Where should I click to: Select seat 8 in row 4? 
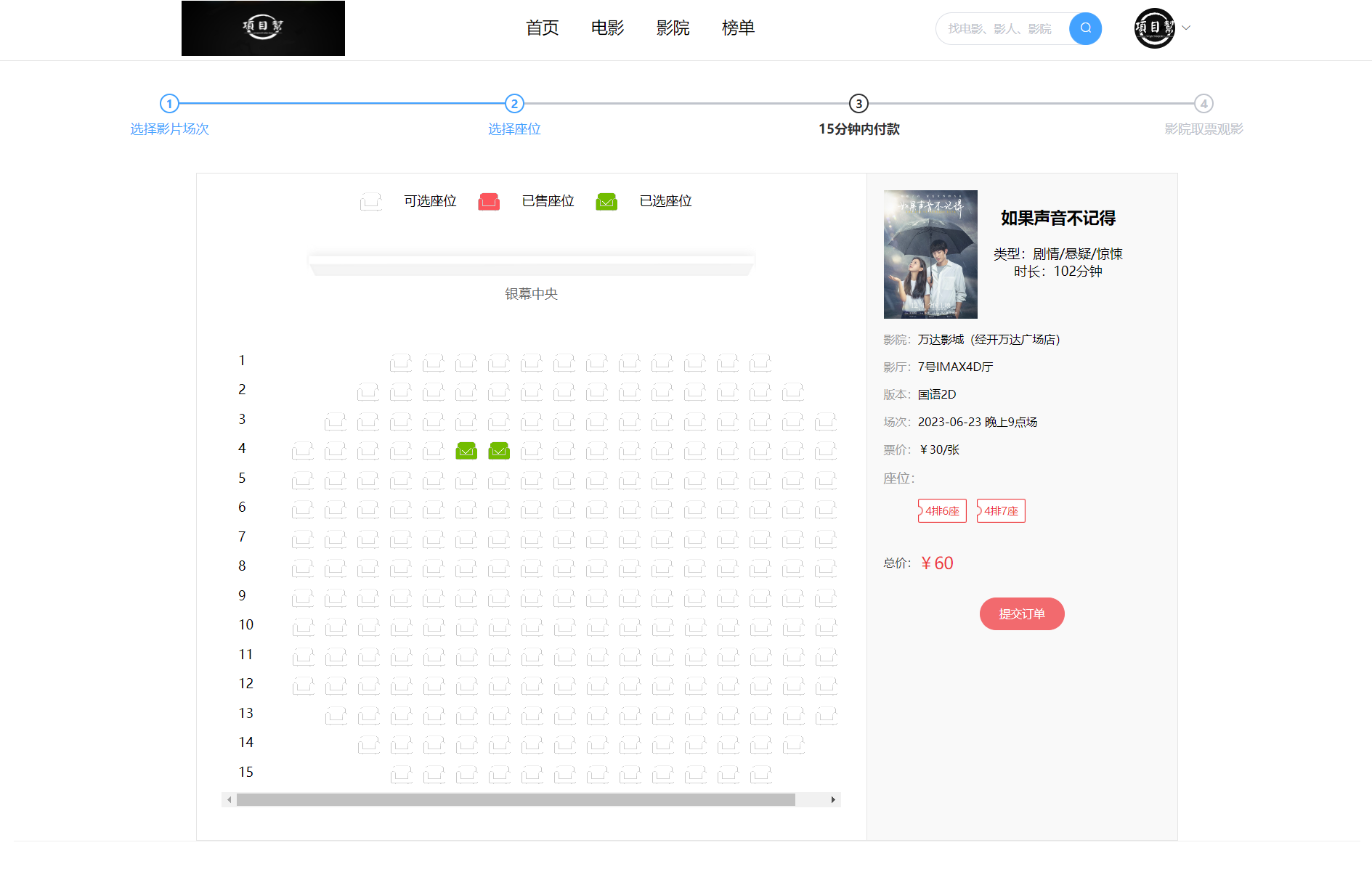click(x=532, y=451)
